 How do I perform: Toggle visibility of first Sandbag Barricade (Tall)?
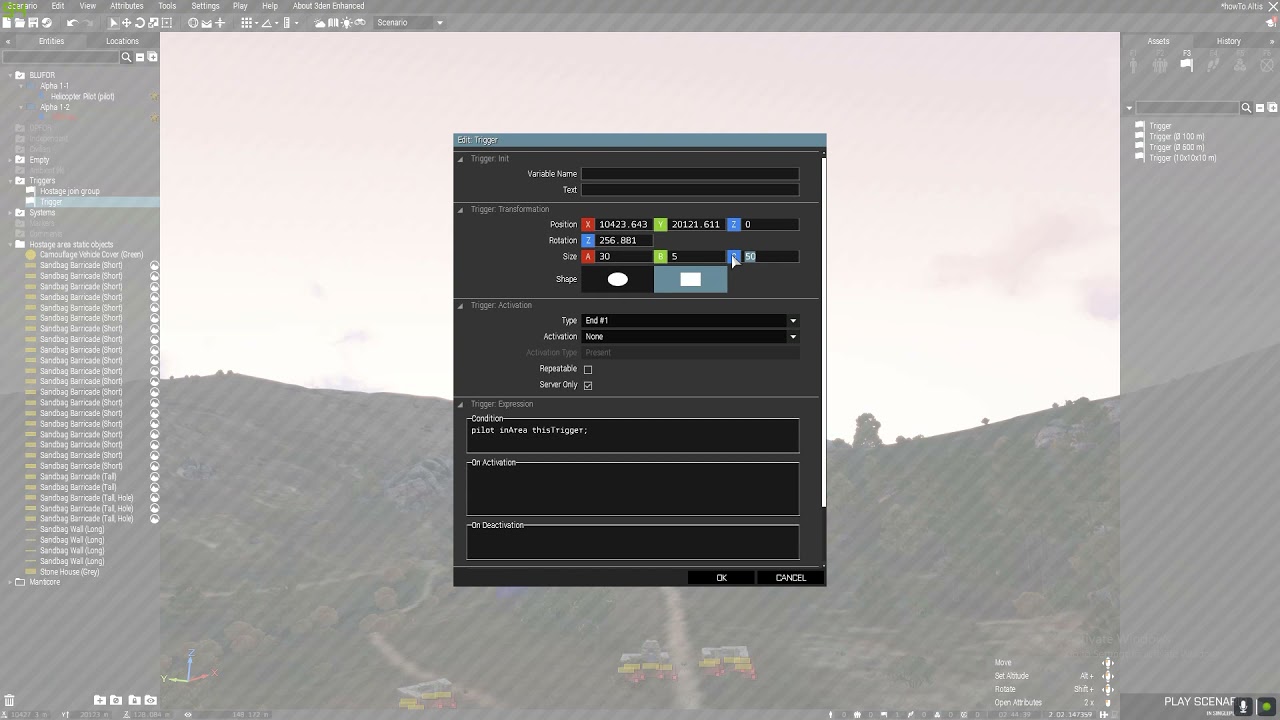(155, 477)
